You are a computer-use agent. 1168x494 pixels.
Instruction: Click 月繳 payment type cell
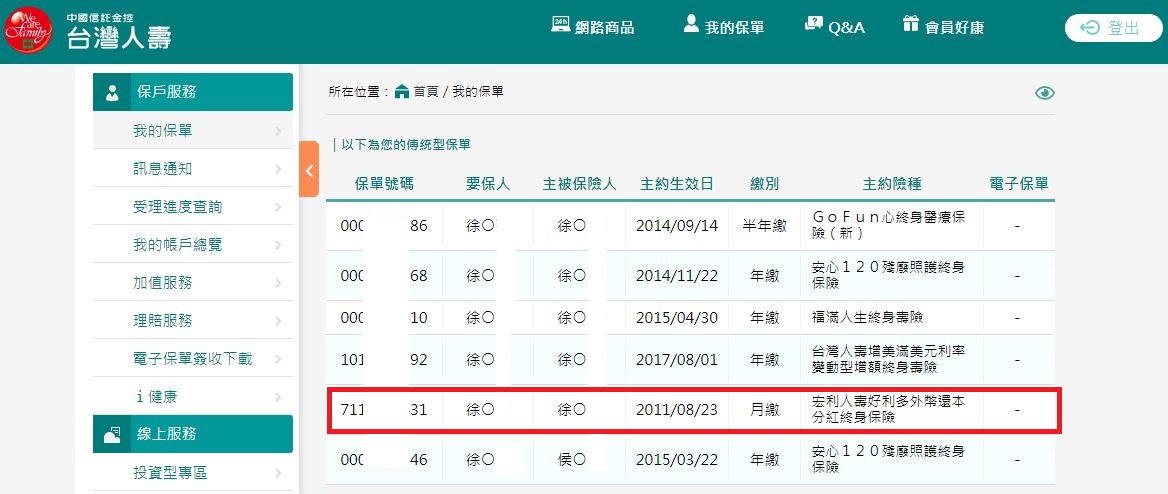764,410
